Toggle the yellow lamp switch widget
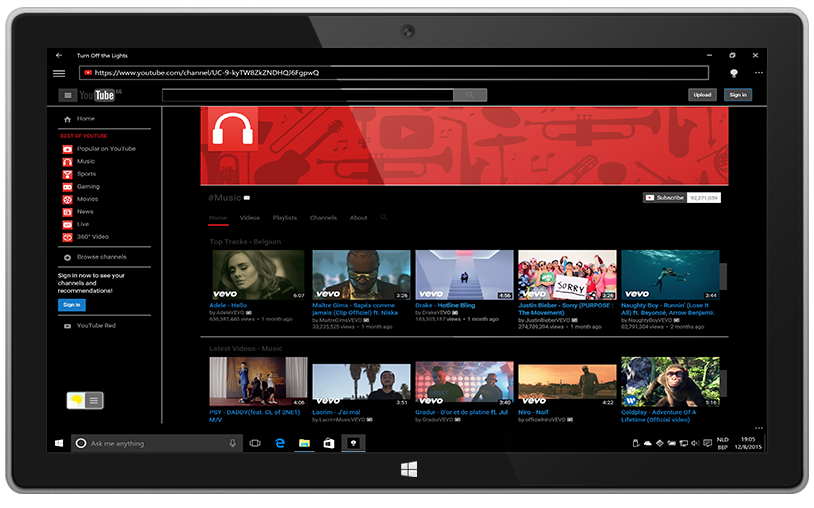 (76, 400)
